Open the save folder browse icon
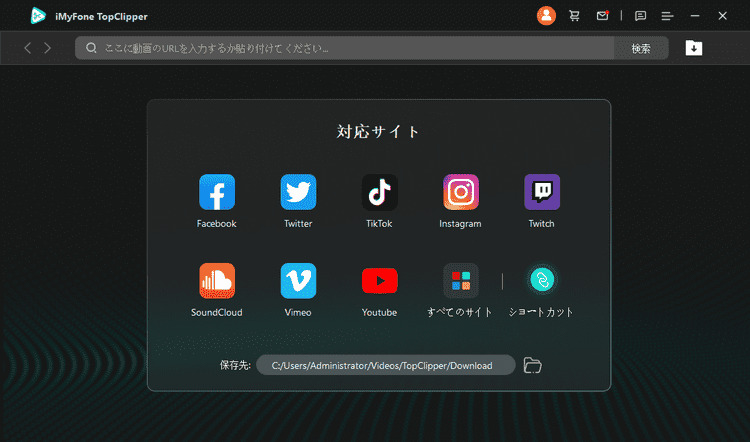 (x=532, y=365)
